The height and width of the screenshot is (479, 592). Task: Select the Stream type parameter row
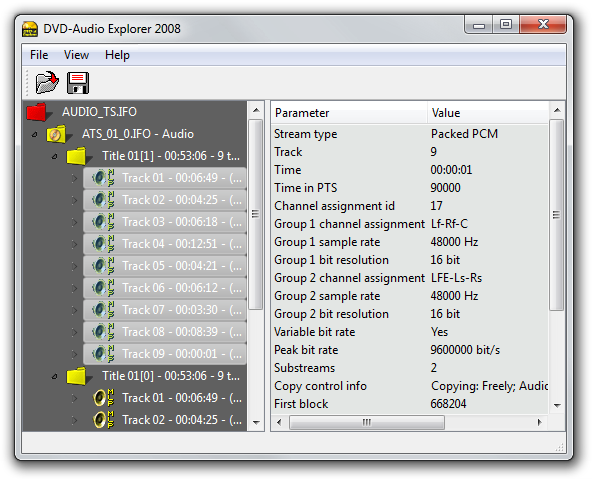coord(410,134)
